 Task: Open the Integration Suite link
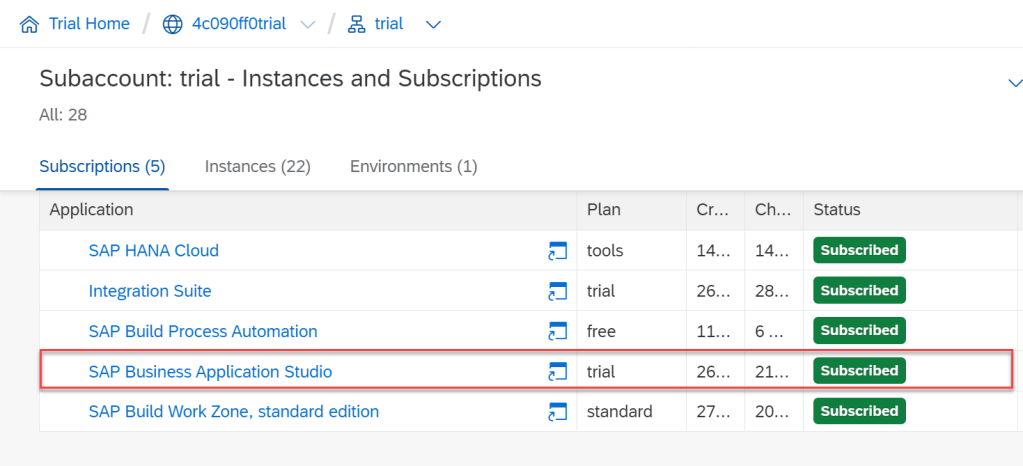(150, 291)
